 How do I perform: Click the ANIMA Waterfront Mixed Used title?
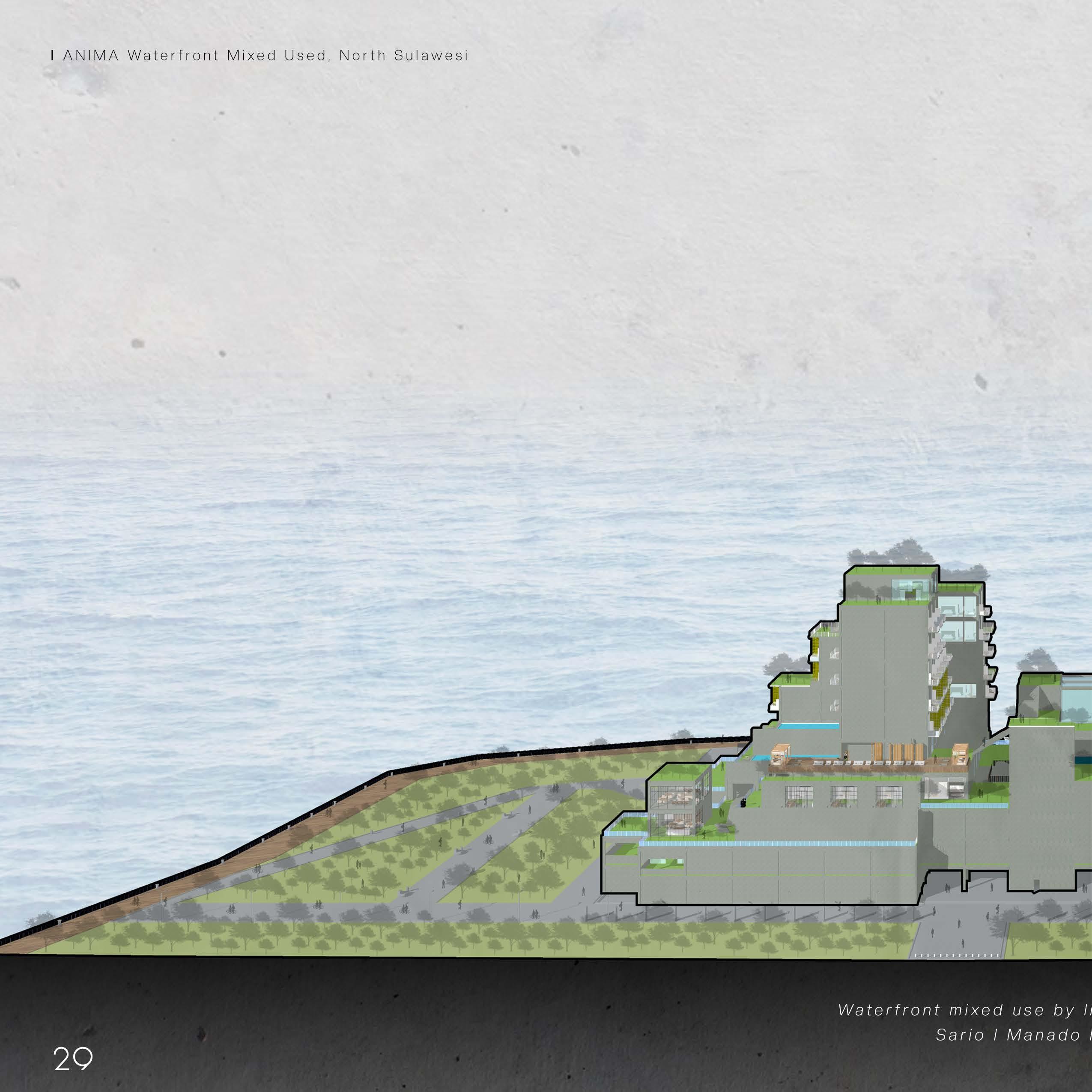265,55
